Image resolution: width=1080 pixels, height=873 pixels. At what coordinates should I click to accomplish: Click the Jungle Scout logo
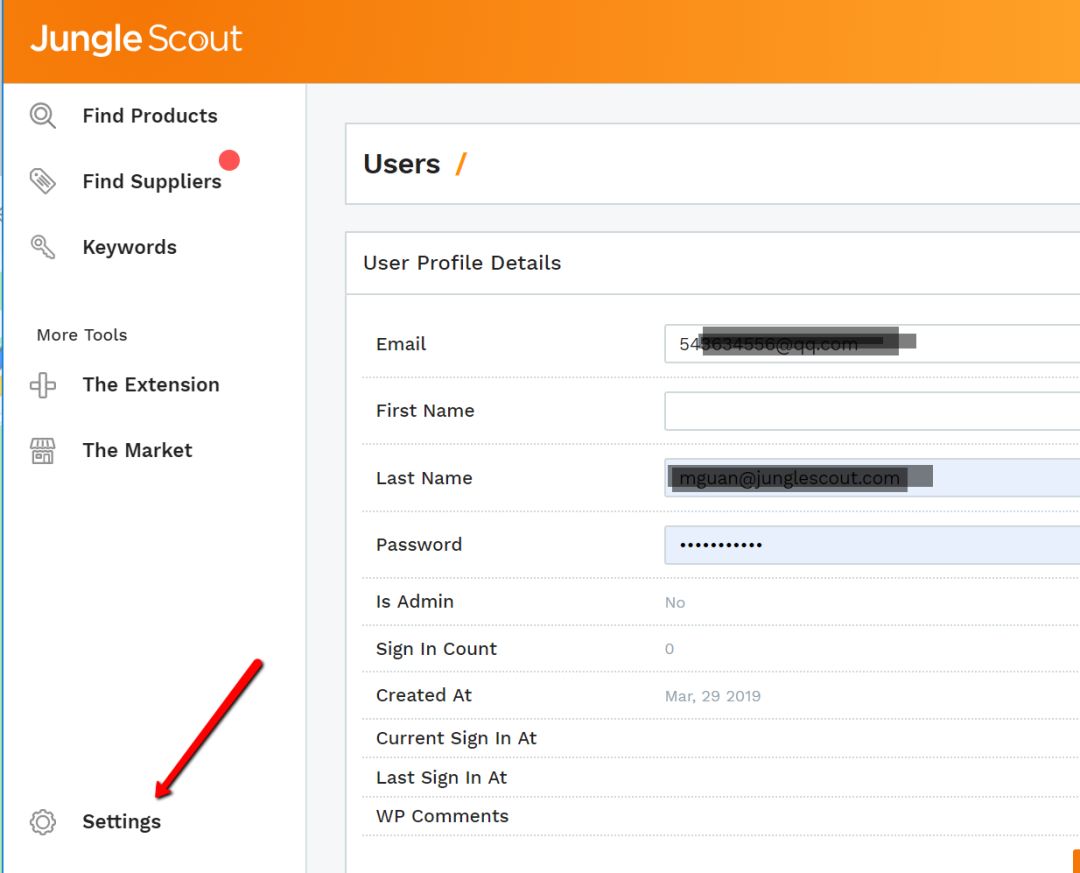coord(136,39)
